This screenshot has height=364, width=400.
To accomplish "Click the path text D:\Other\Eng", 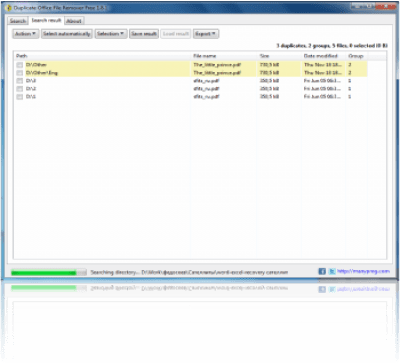I will tap(42, 73).
